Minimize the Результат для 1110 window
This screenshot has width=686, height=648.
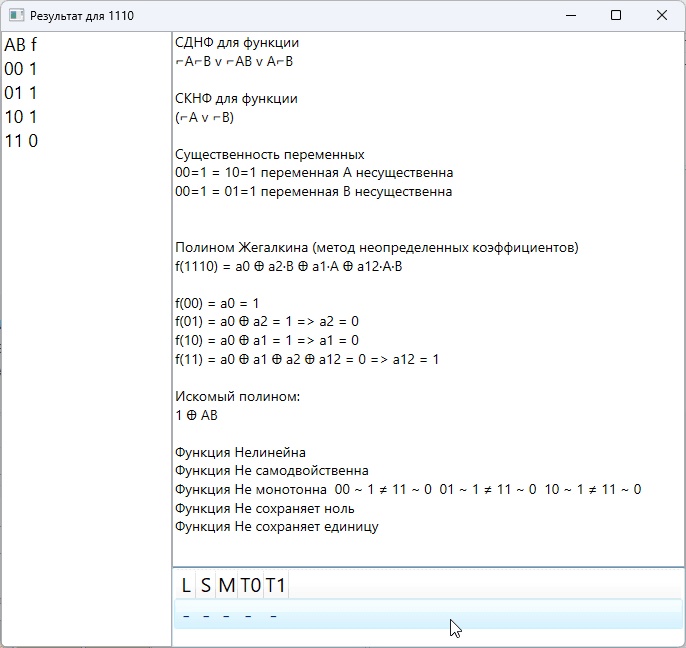[570, 16]
